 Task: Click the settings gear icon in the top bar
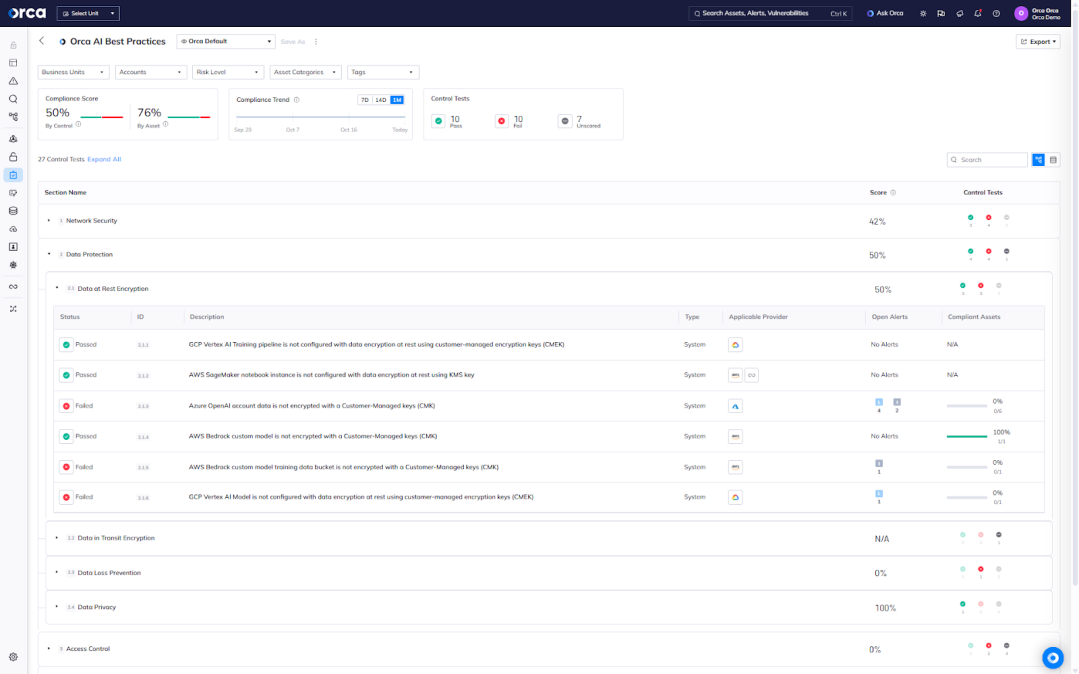[923, 13]
